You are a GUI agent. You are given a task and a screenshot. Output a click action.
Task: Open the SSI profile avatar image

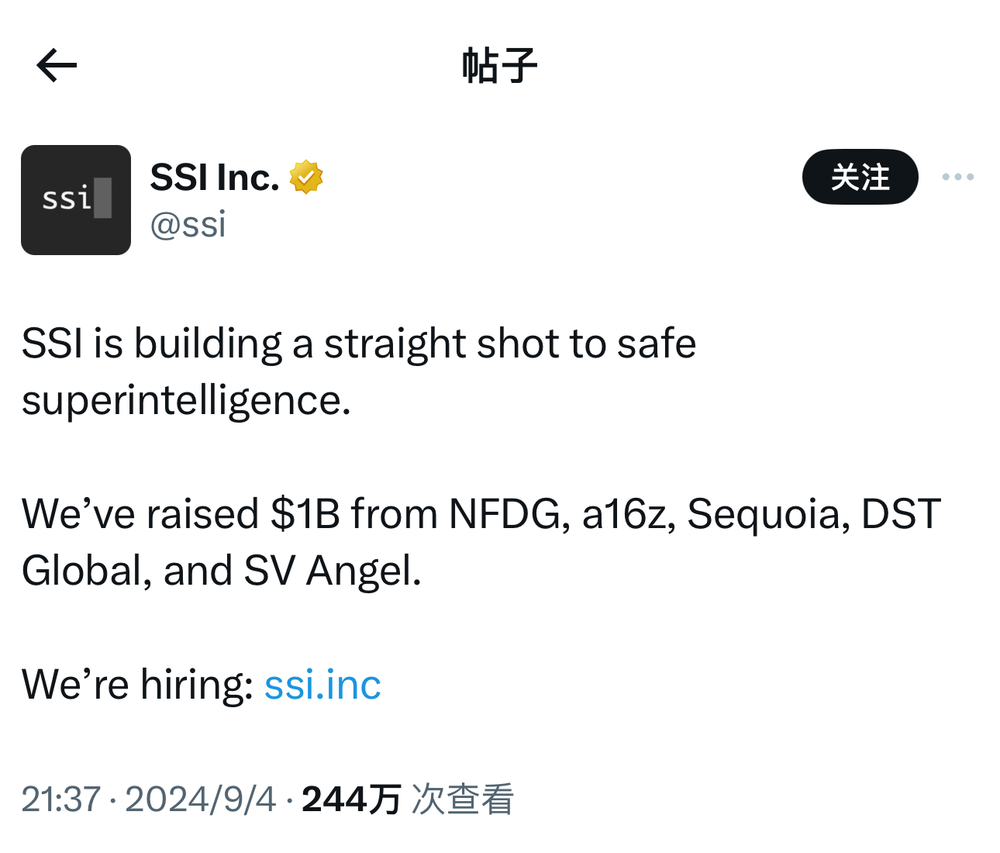(x=76, y=200)
